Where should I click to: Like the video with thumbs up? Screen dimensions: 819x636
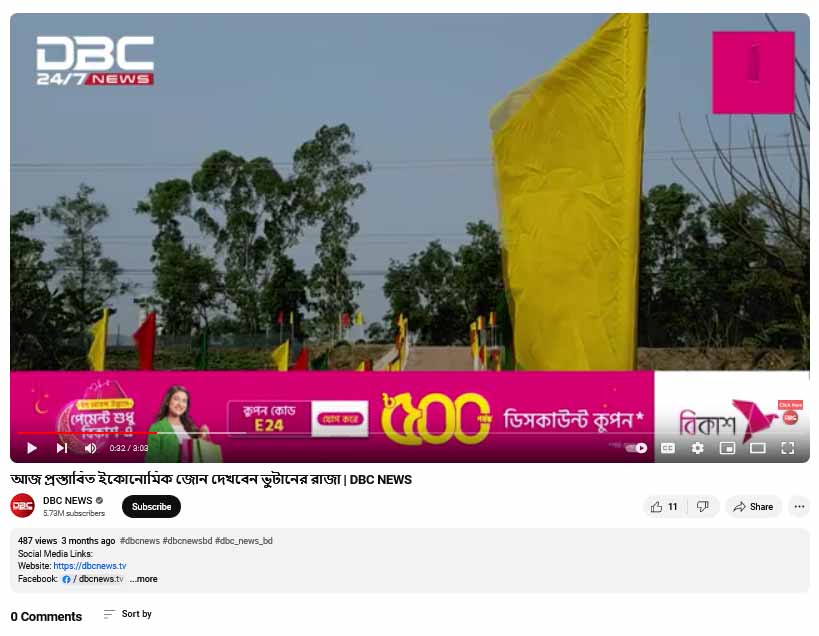point(664,507)
